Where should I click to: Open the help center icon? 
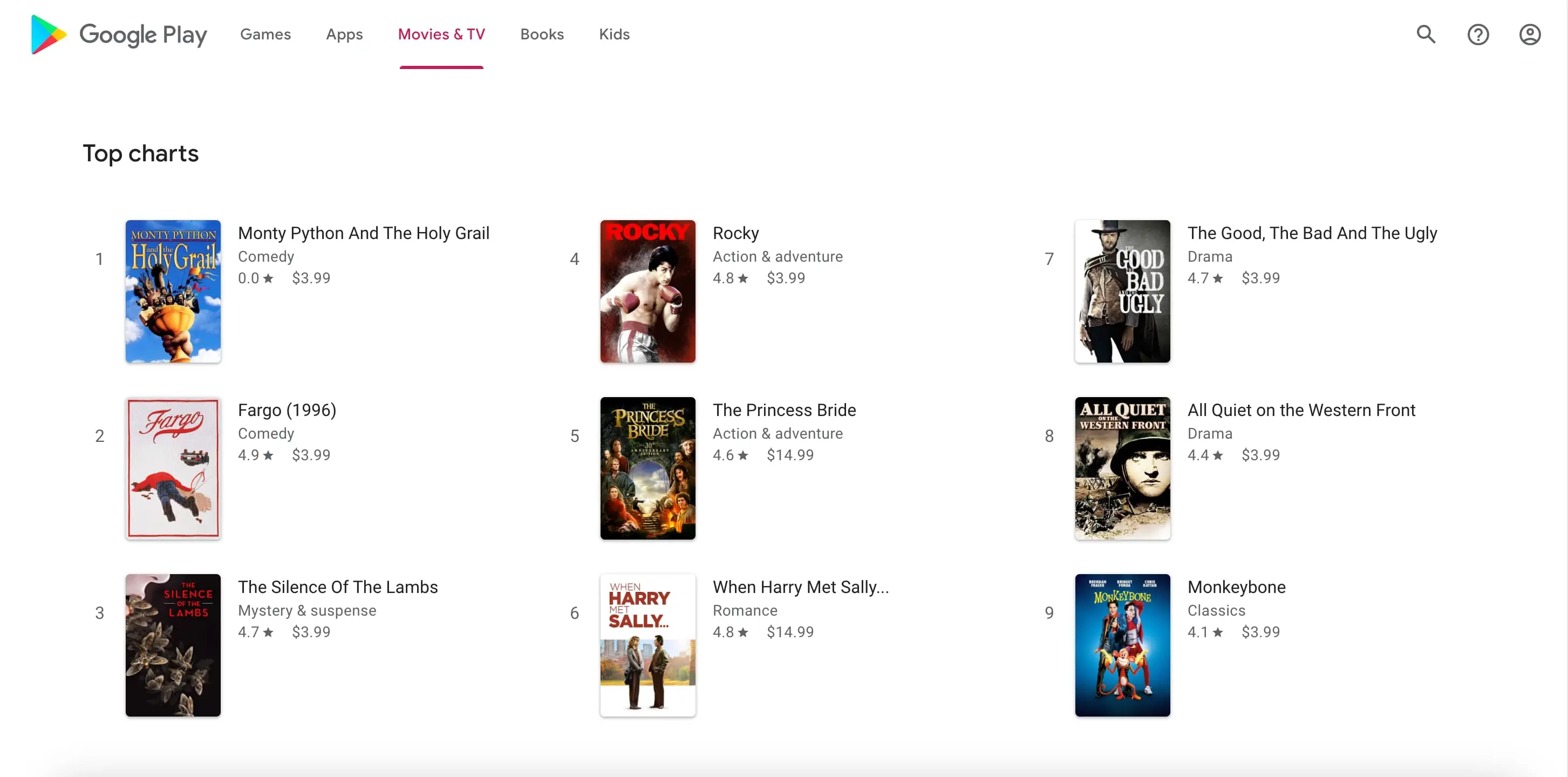(1478, 35)
